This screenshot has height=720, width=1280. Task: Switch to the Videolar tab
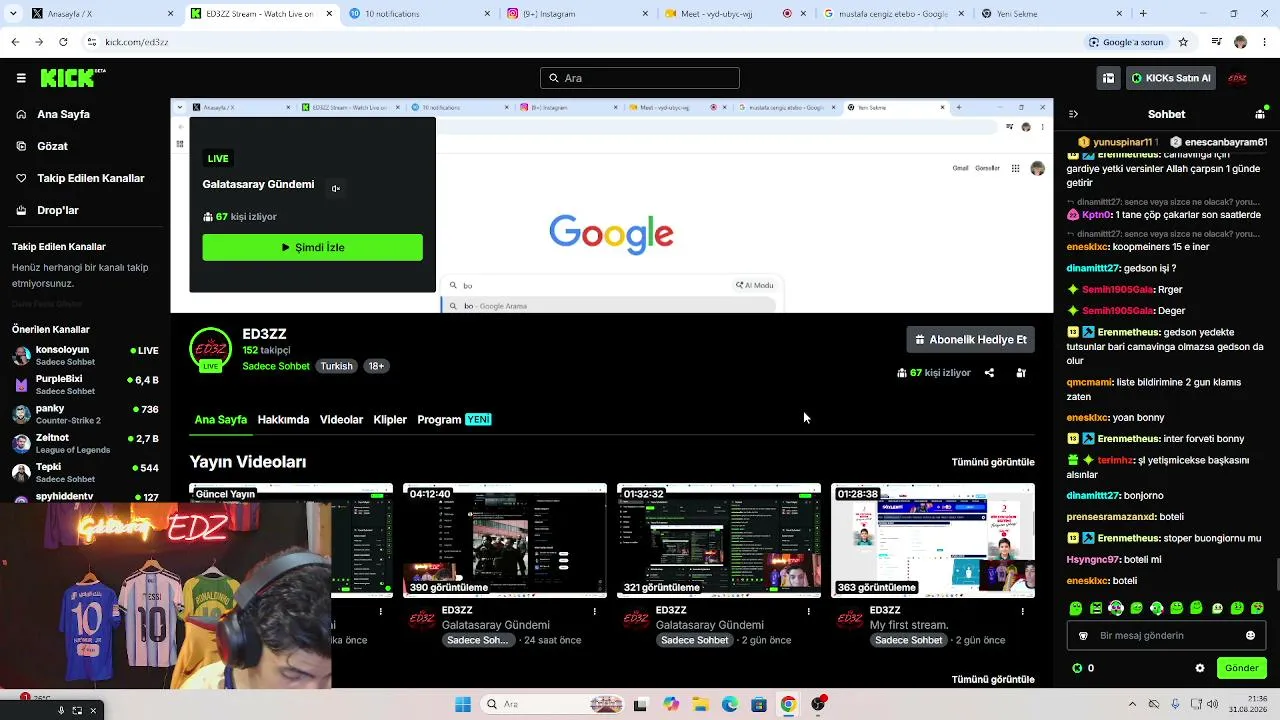click(x=341, y=420)
